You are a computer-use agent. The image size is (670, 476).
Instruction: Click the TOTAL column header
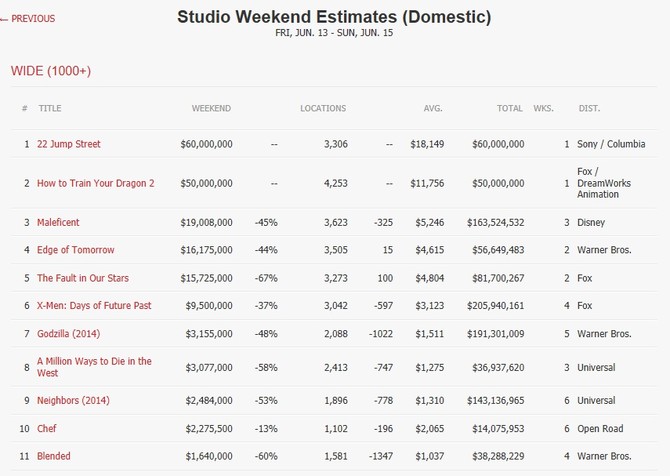pyautogui.click(x=510, y=108)
